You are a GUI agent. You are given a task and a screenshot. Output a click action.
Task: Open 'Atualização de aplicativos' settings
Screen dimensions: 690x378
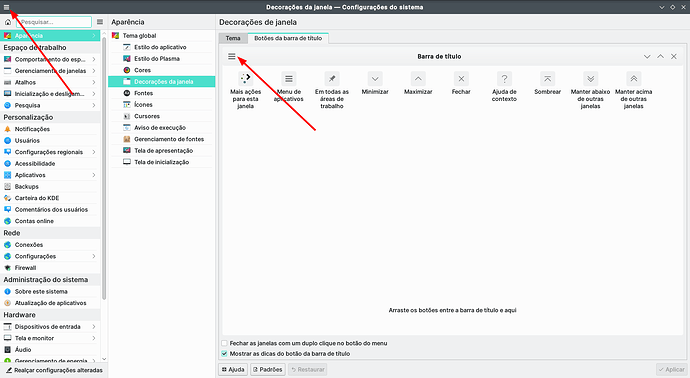pos(50,303)
